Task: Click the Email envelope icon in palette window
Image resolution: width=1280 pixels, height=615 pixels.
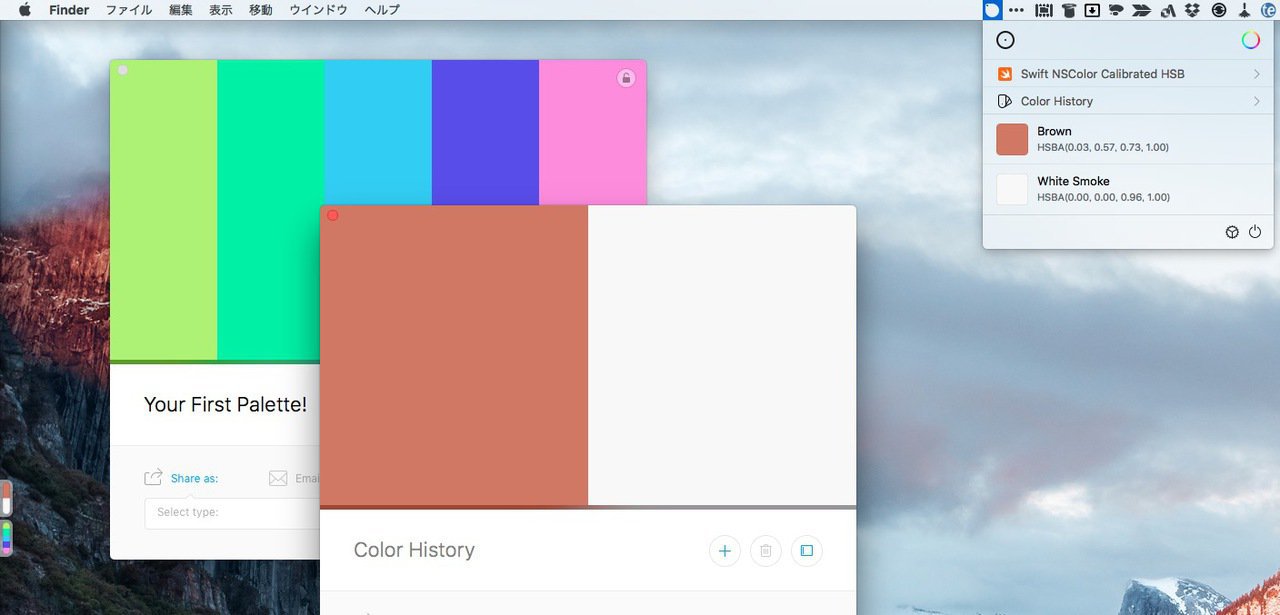Action: click(x=278, y=479)
